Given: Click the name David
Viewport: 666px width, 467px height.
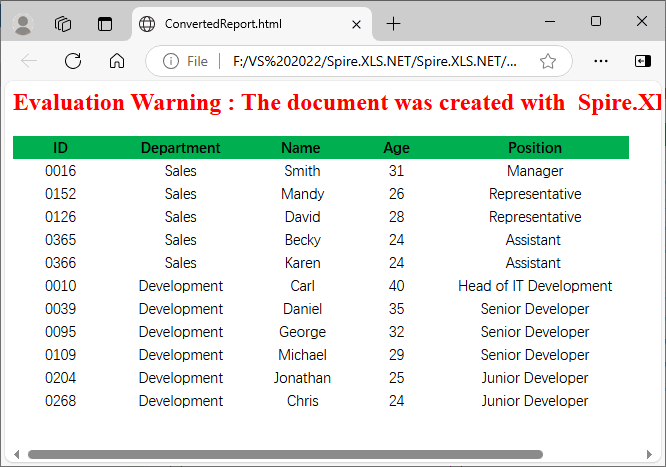Looking at the screenshot, I should 302,217.
